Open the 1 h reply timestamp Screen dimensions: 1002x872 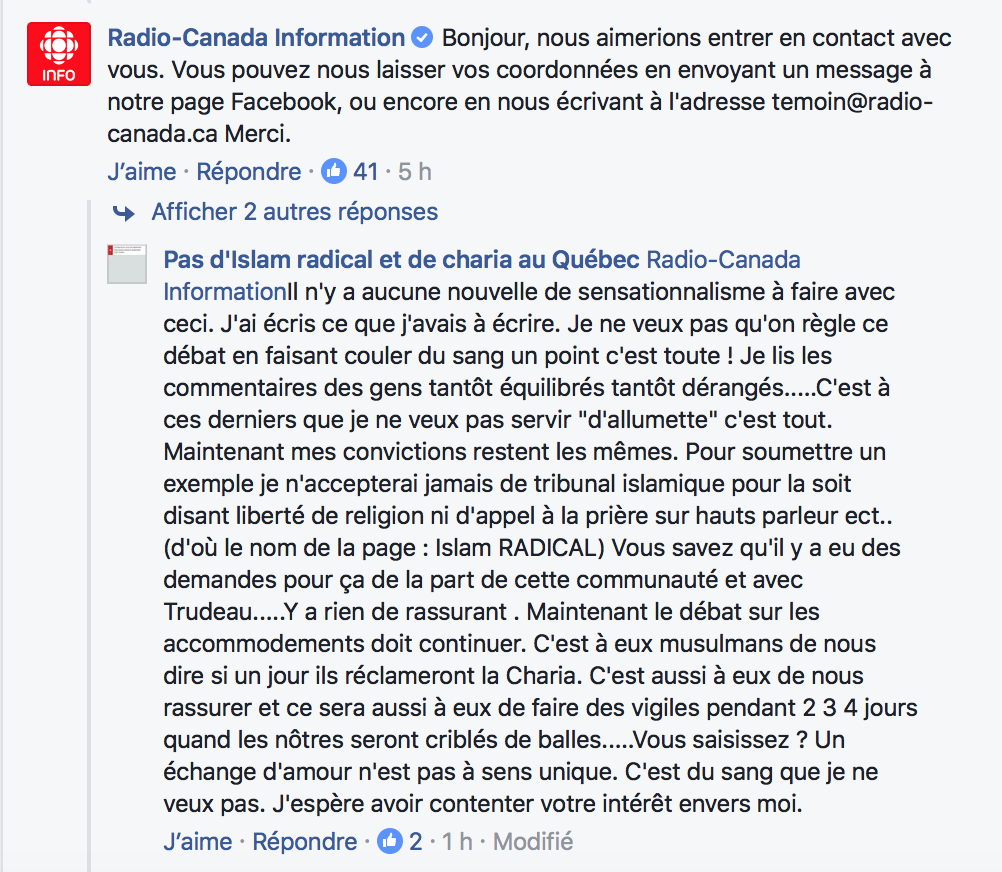pyautogui.click(x=457, y=842)
